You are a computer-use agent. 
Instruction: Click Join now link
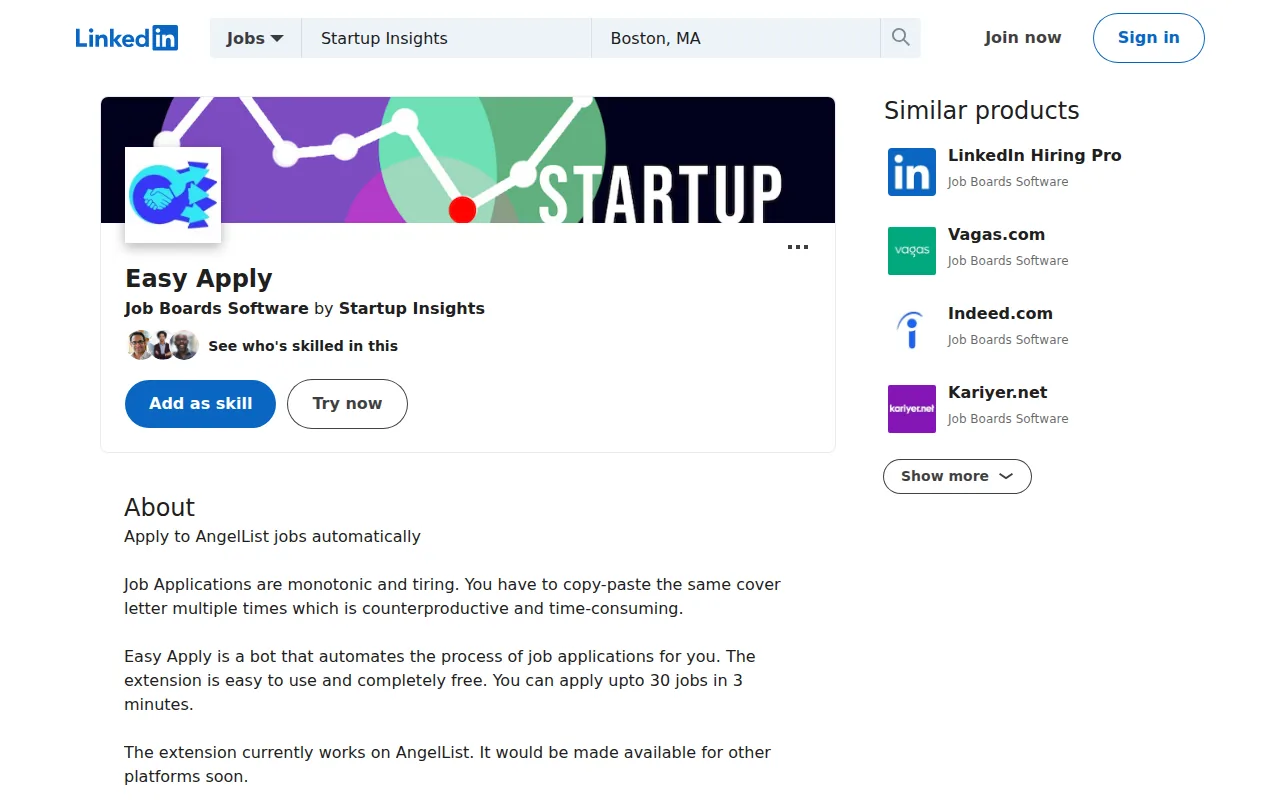point(1023,38)
